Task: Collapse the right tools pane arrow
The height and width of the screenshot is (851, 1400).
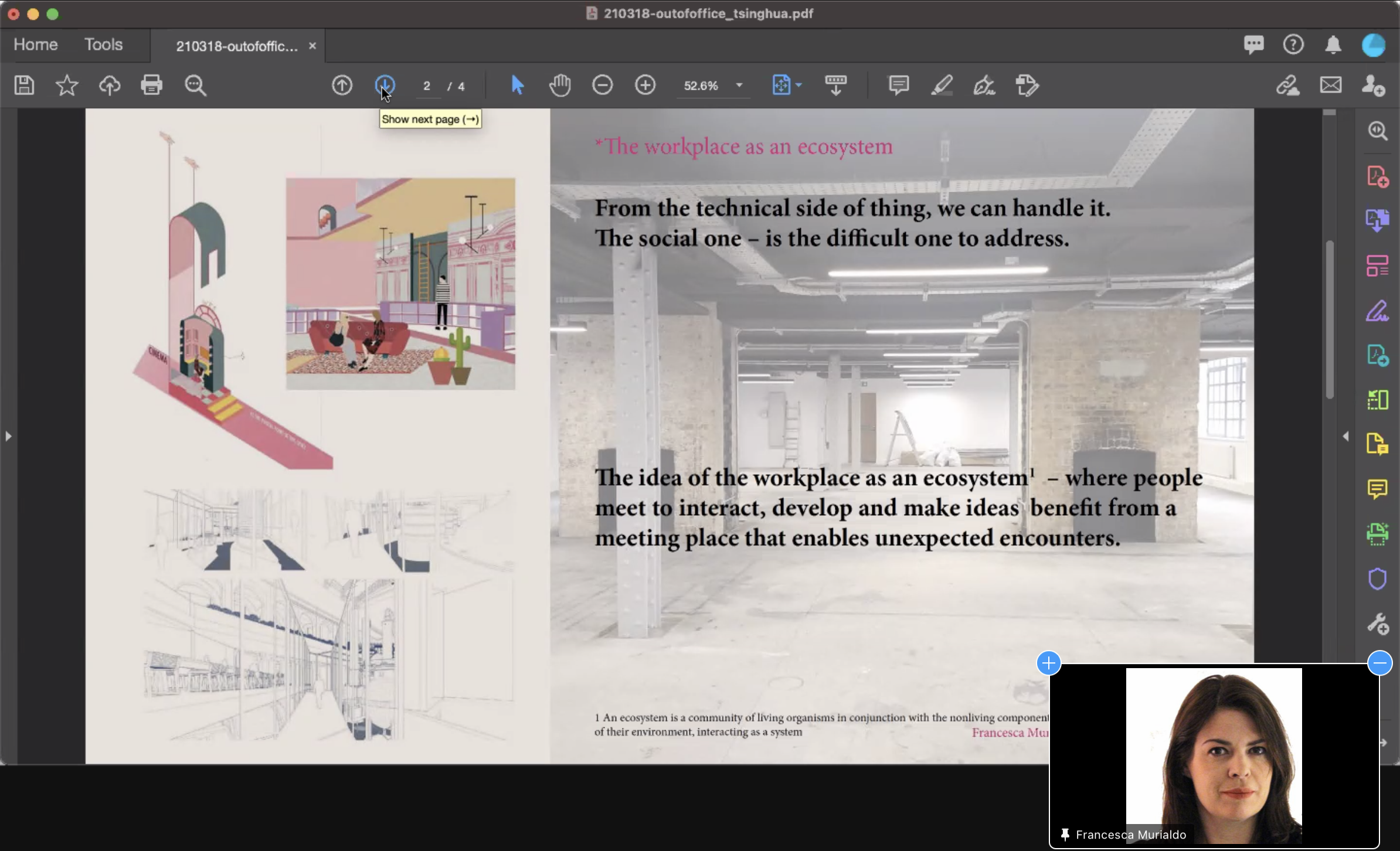Action: tap(1346, 436)
